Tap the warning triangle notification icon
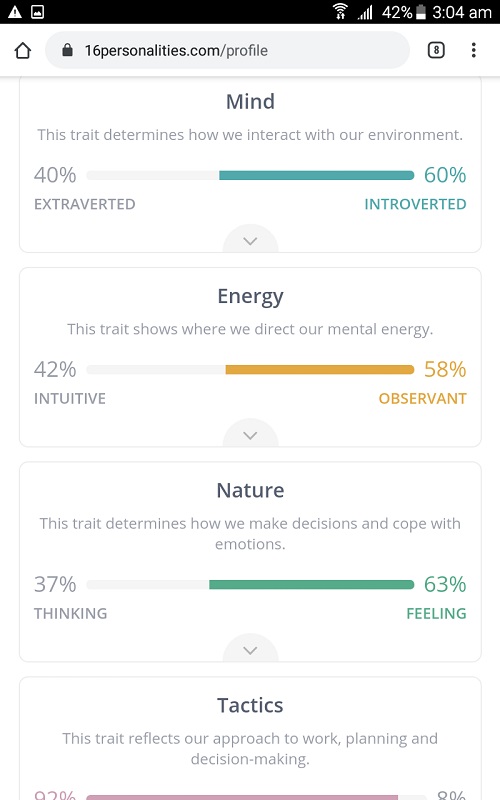The height and width of the screenshot is (800, 500). click(15, 12)
